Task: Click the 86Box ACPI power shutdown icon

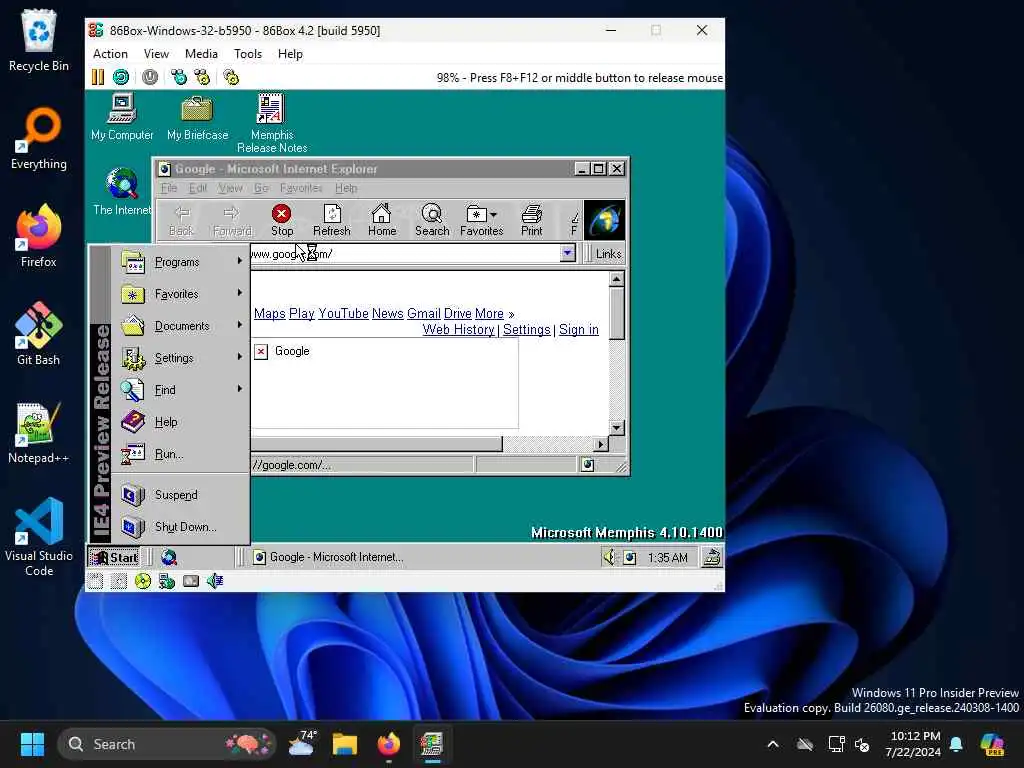Action: (150, 77)
